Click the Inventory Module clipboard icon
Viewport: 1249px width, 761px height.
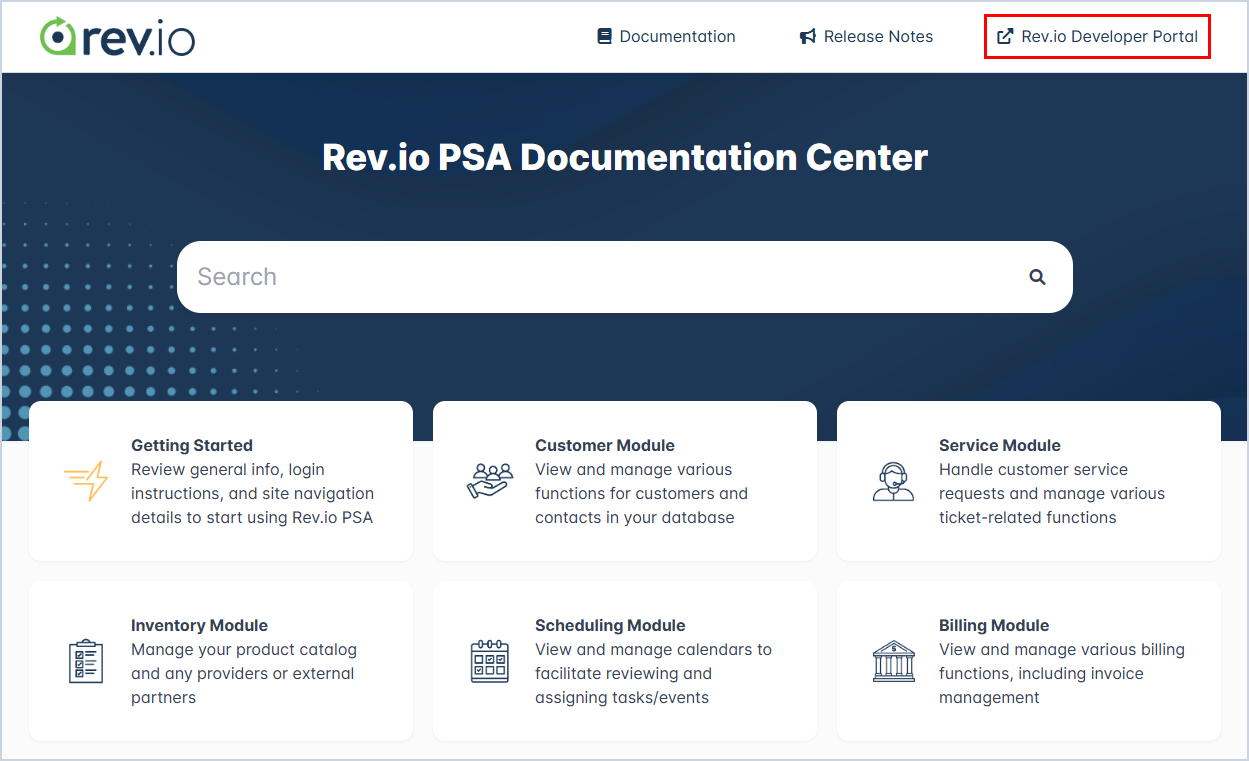[86, 661]
